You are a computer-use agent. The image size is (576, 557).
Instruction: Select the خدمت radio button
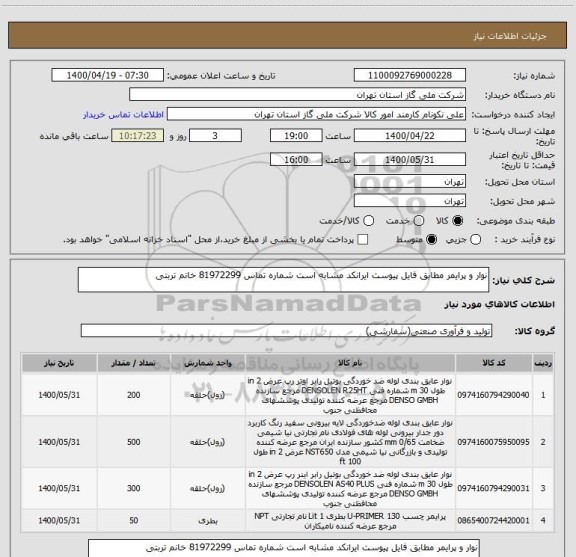click(419, 221)
